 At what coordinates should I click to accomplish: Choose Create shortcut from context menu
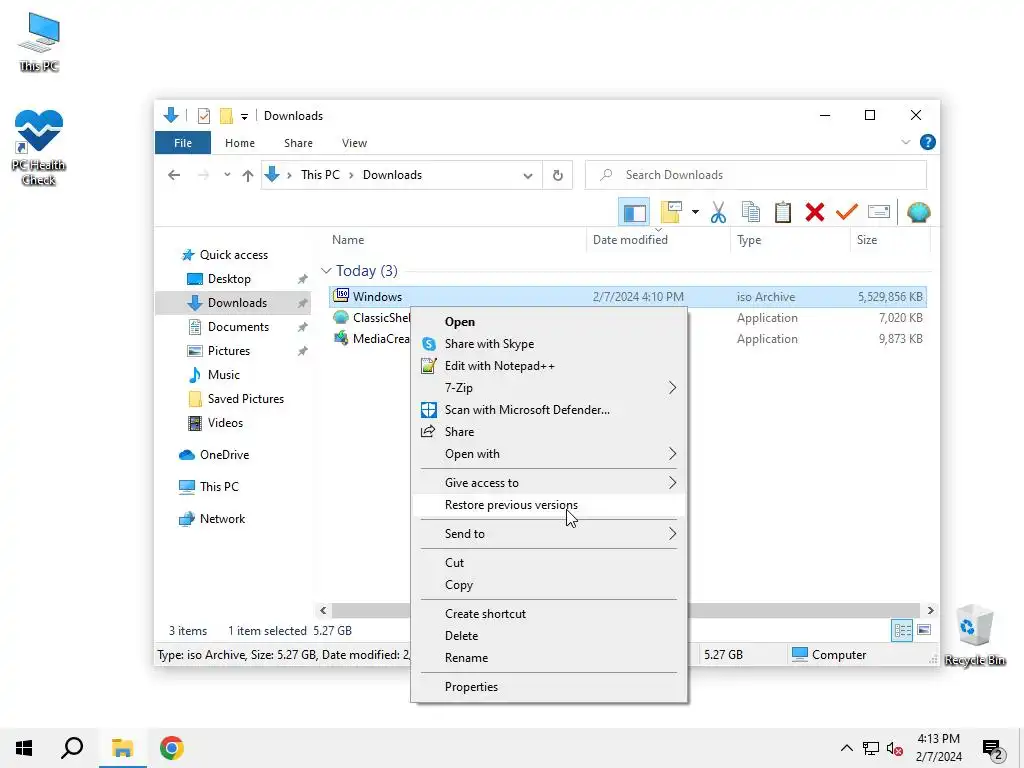(549, 614)
